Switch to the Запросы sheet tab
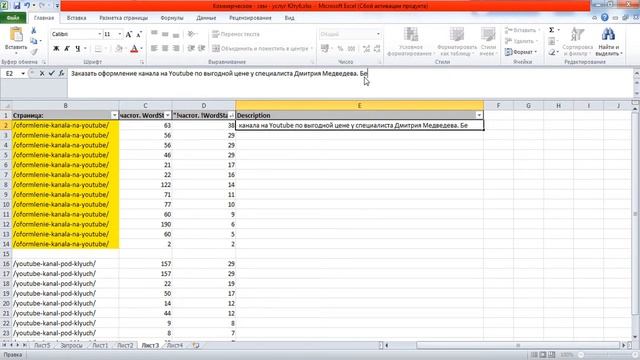This screenshot has height=360, width=640. point(71,345)
